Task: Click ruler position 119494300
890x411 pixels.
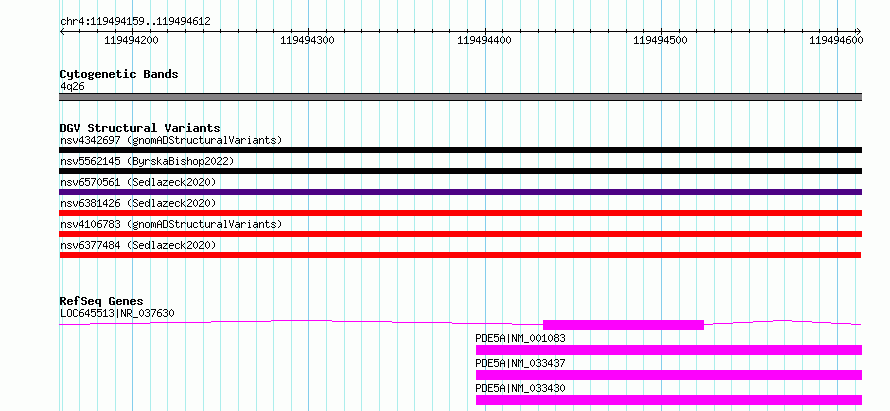Action: (308, 40)
